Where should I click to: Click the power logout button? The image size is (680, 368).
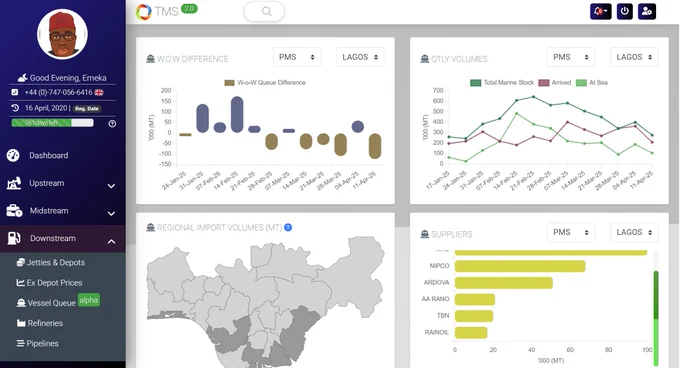[624, 12]
